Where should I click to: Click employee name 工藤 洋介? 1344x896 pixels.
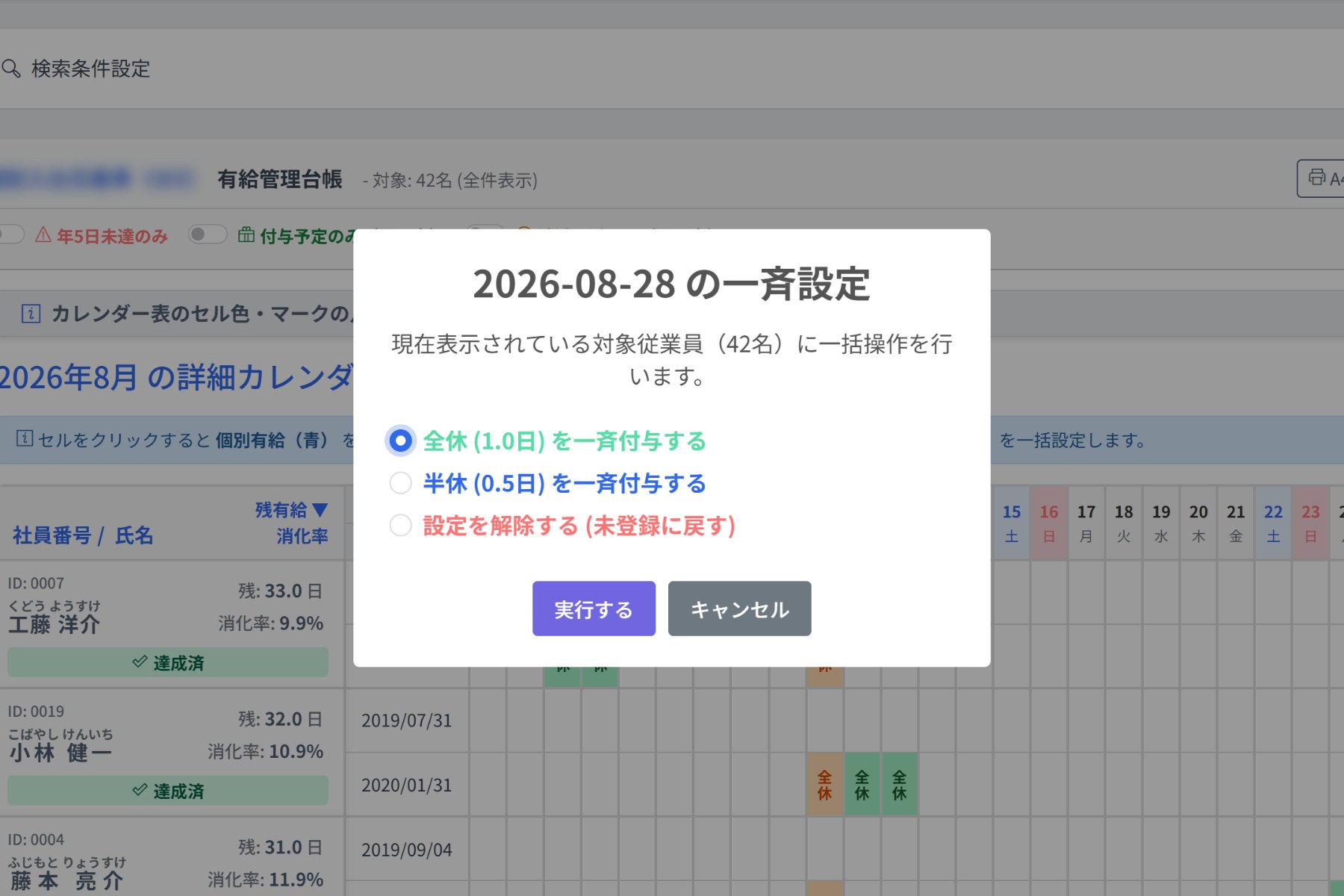pyautogui.click(x=54, y=624)
